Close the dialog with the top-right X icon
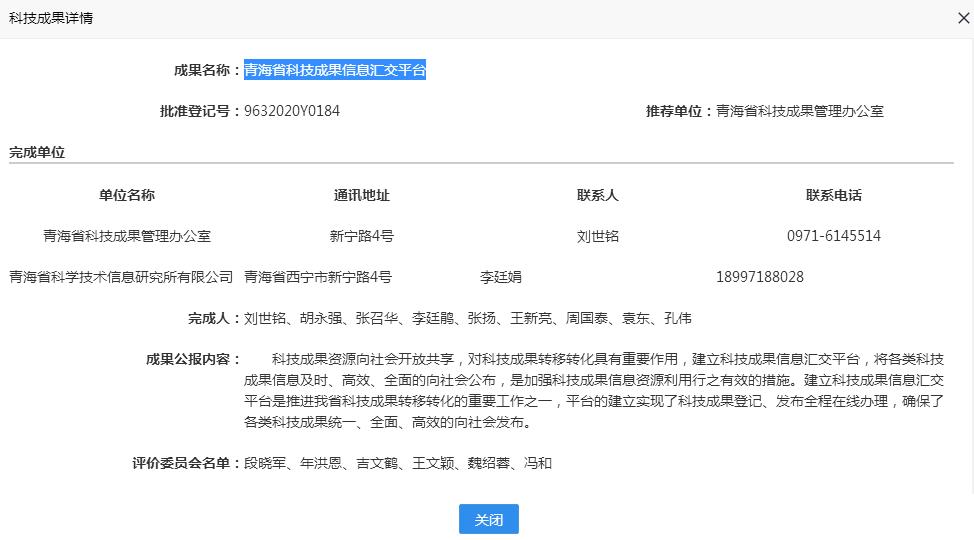974x540 pixels. pyautogui.click(x=963, y=18)
